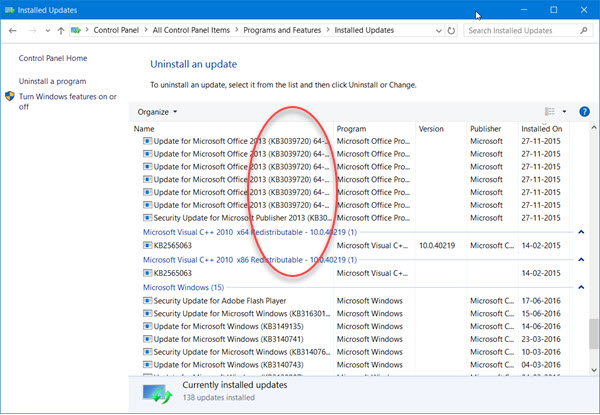Screen dimensions: 600x415
Task: Refresh the Installed Updates list
Action: pyautogui.click(x=451, y=31)
